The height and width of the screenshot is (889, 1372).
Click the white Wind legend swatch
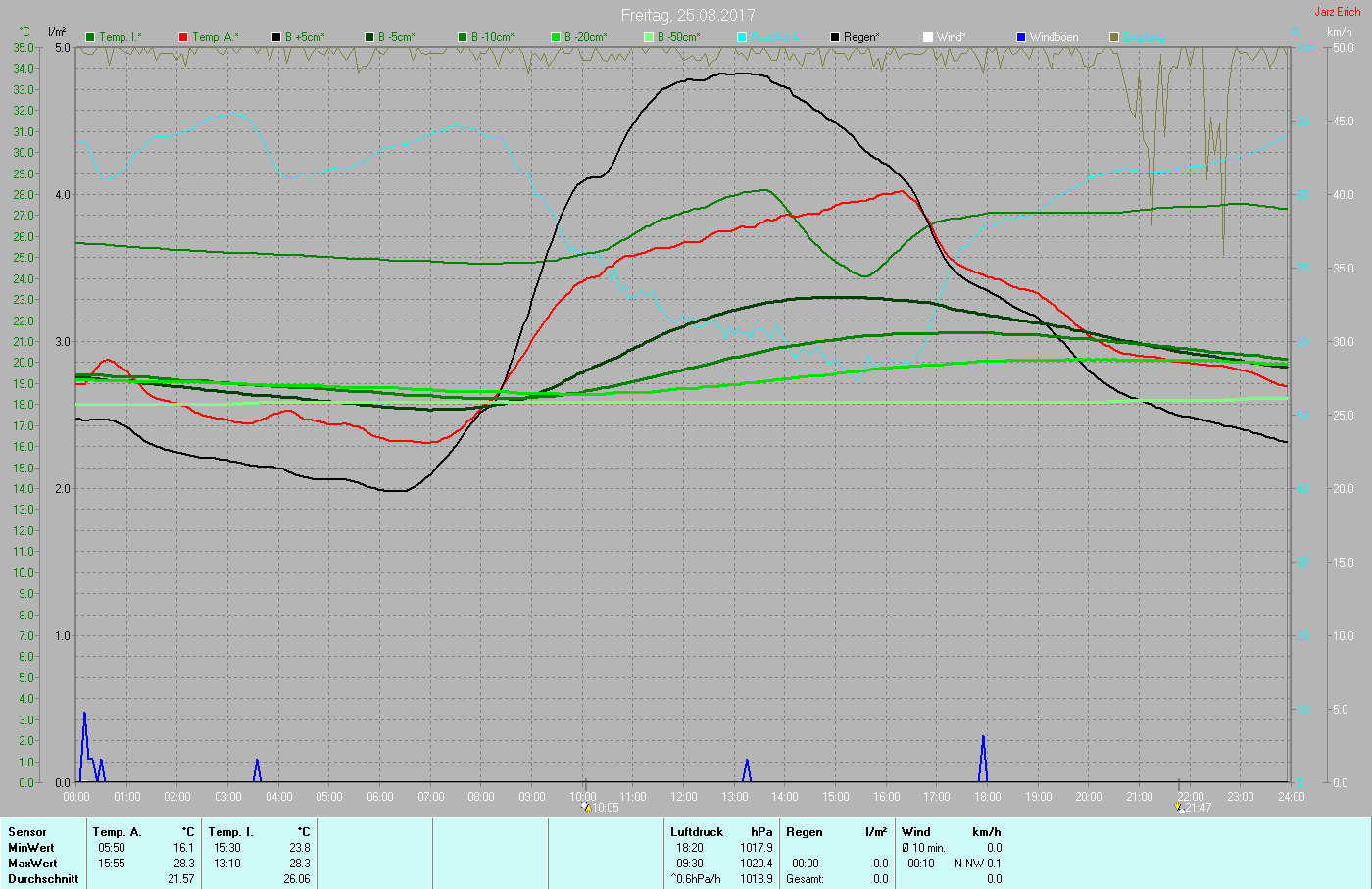pos(928,37)
